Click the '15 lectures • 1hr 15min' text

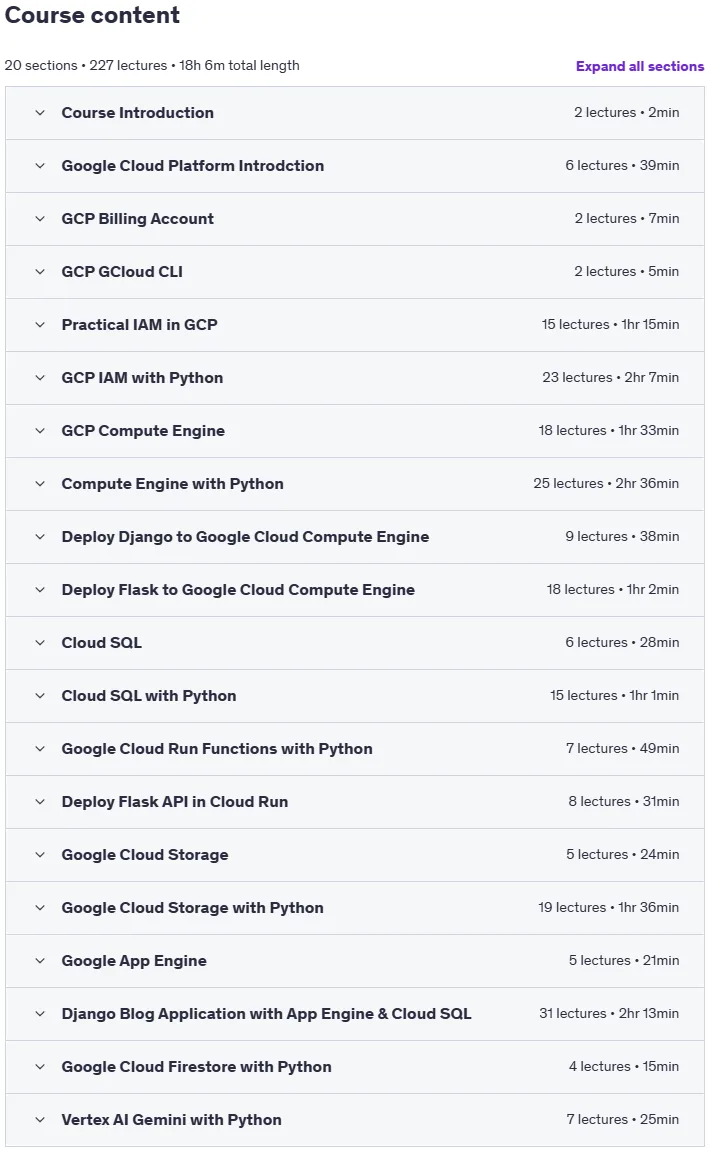click(610, 325)
